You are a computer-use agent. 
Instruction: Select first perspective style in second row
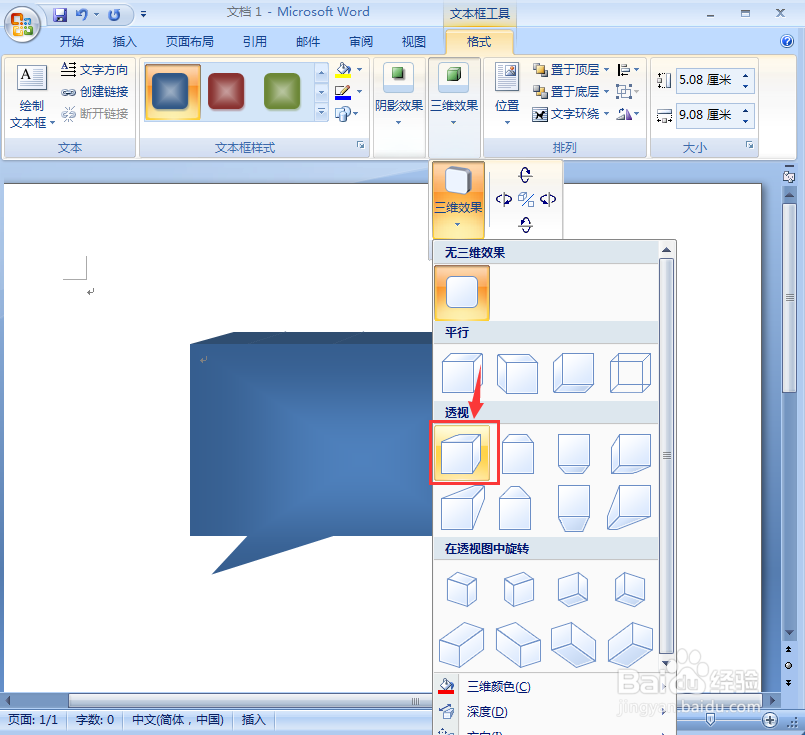tap(462, 508)
